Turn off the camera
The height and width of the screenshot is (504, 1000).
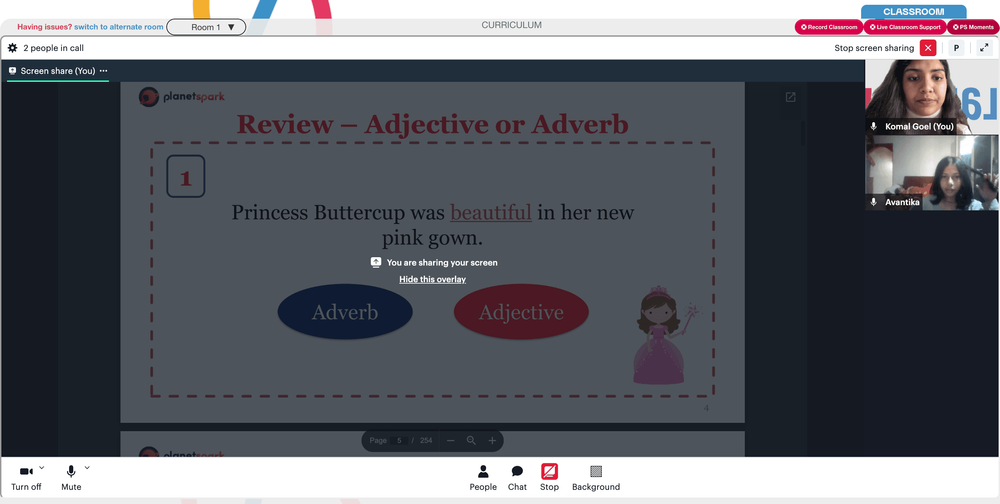click(26, 478)
